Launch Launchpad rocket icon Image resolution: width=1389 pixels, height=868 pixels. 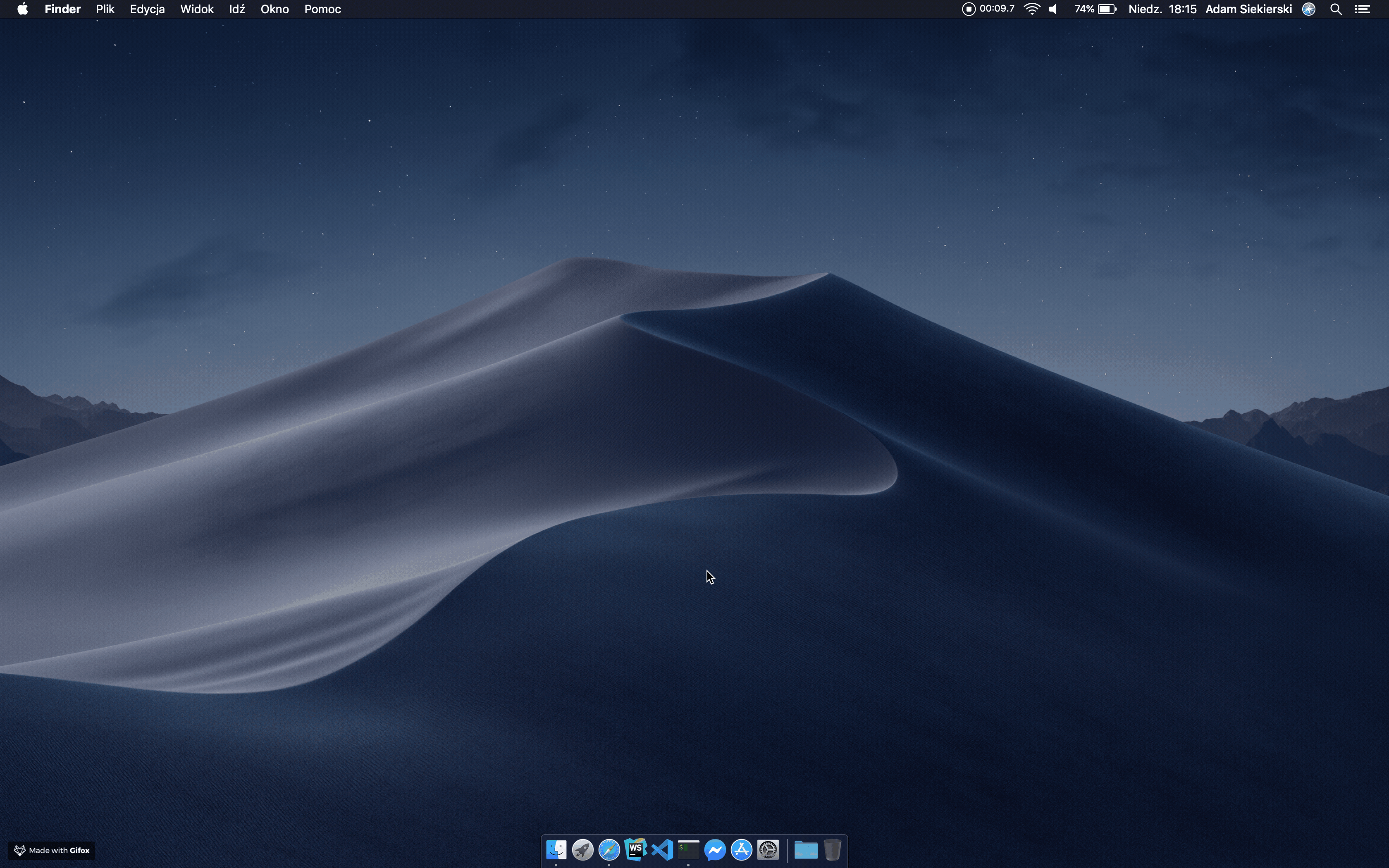(x=582, y=850)
